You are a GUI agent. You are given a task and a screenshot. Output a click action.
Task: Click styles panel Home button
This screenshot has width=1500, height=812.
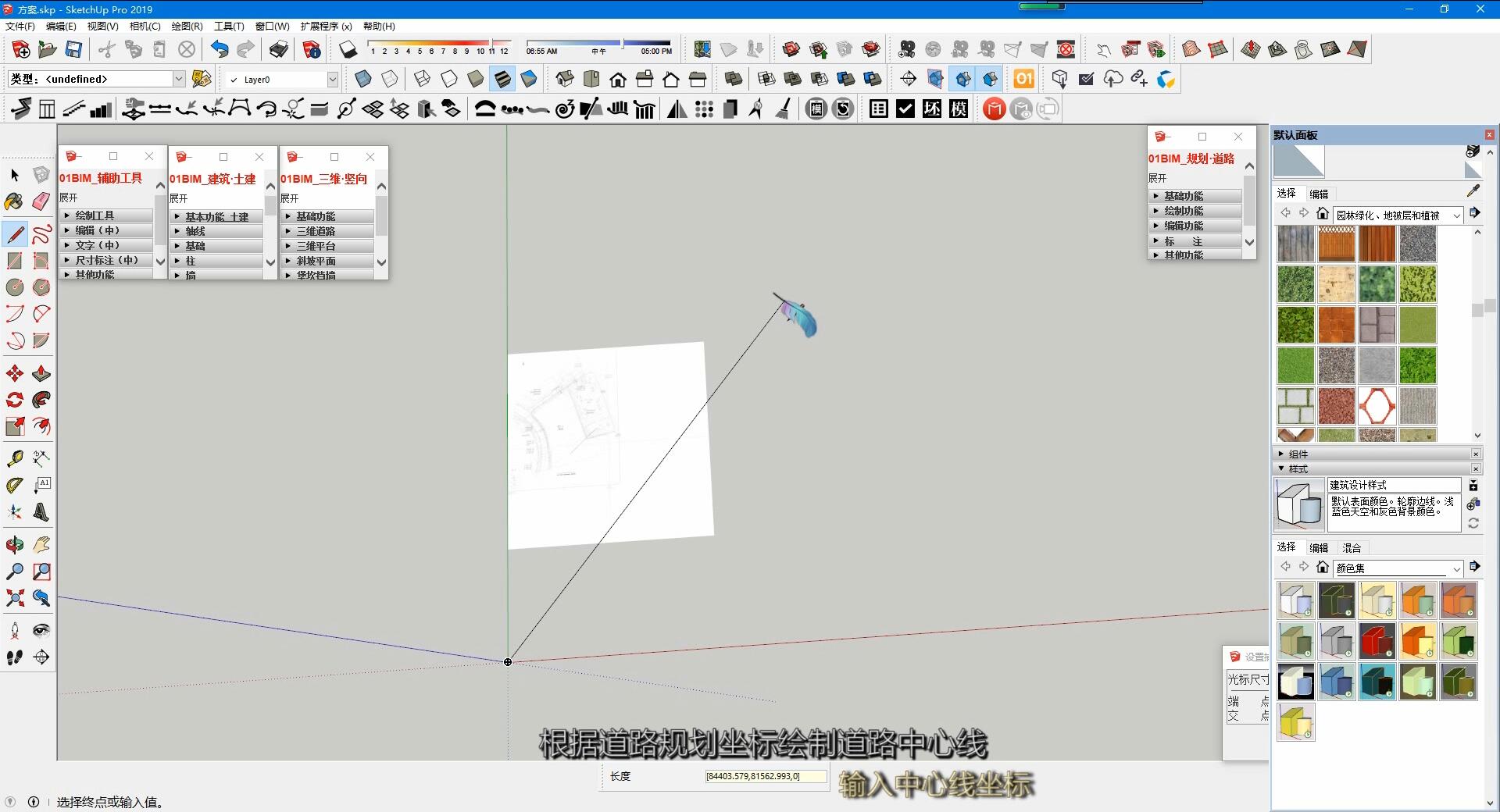coord(1322,567)
